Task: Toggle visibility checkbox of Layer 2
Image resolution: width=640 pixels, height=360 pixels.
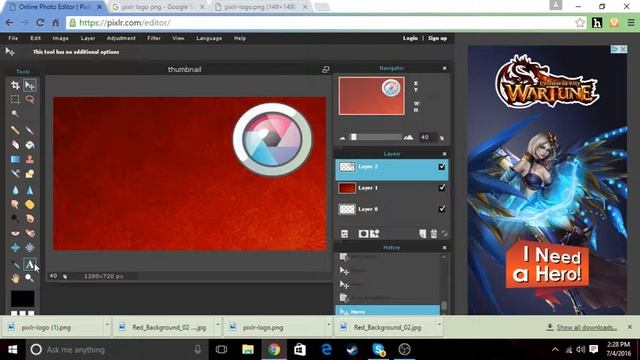Action: point(442,167)
